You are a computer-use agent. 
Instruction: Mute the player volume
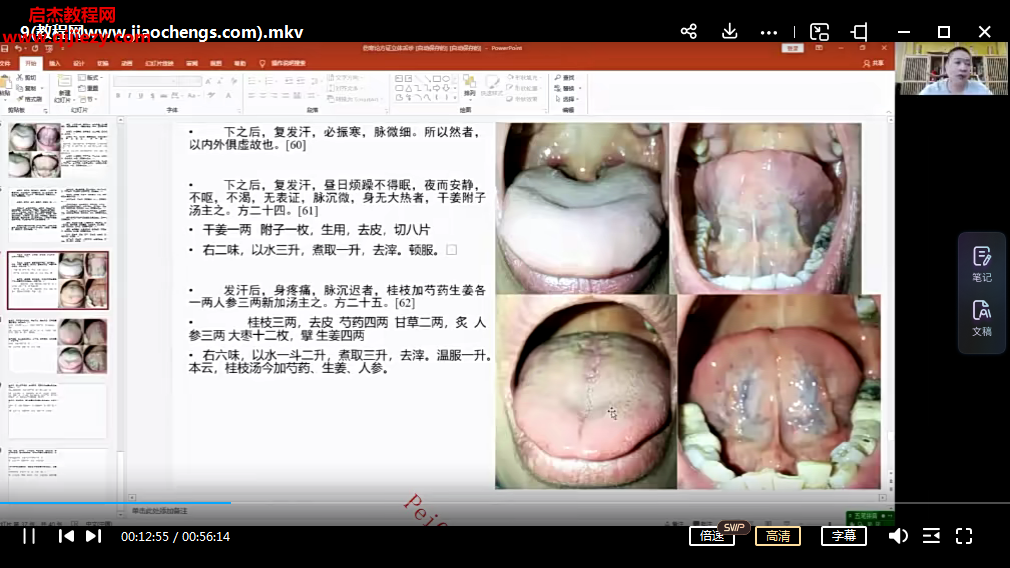click(898, 536)
